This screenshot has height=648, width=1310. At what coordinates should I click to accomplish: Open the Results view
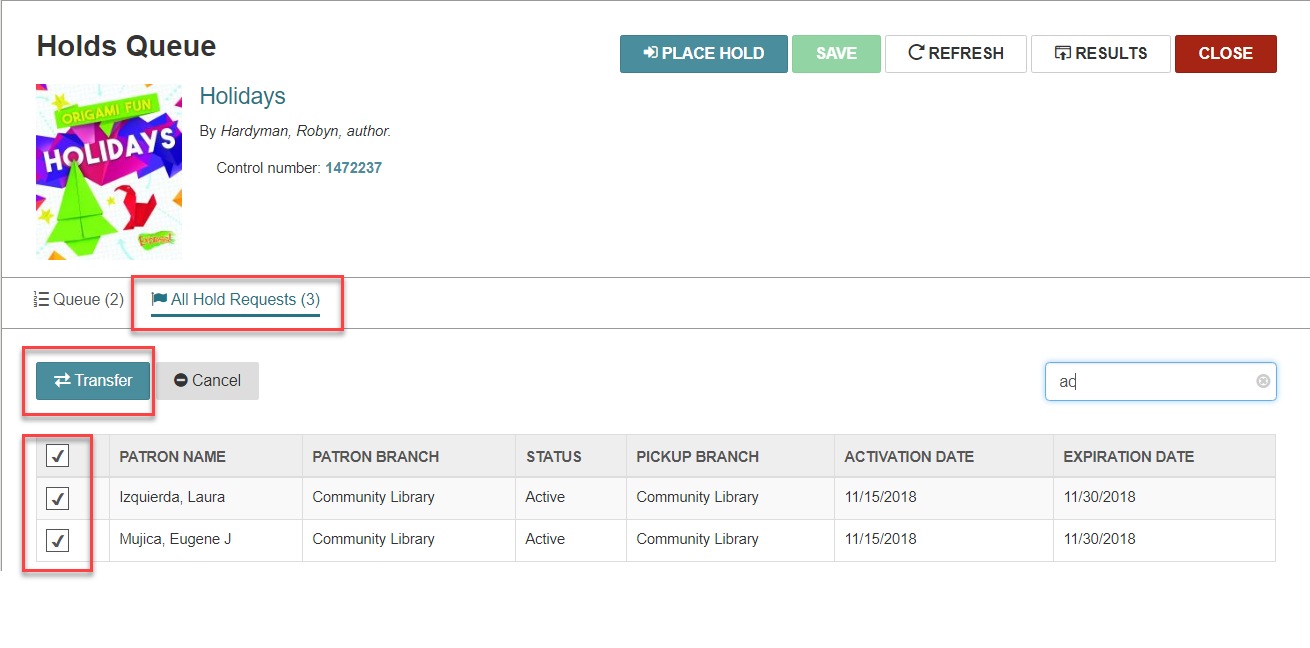coord(1101,54)
